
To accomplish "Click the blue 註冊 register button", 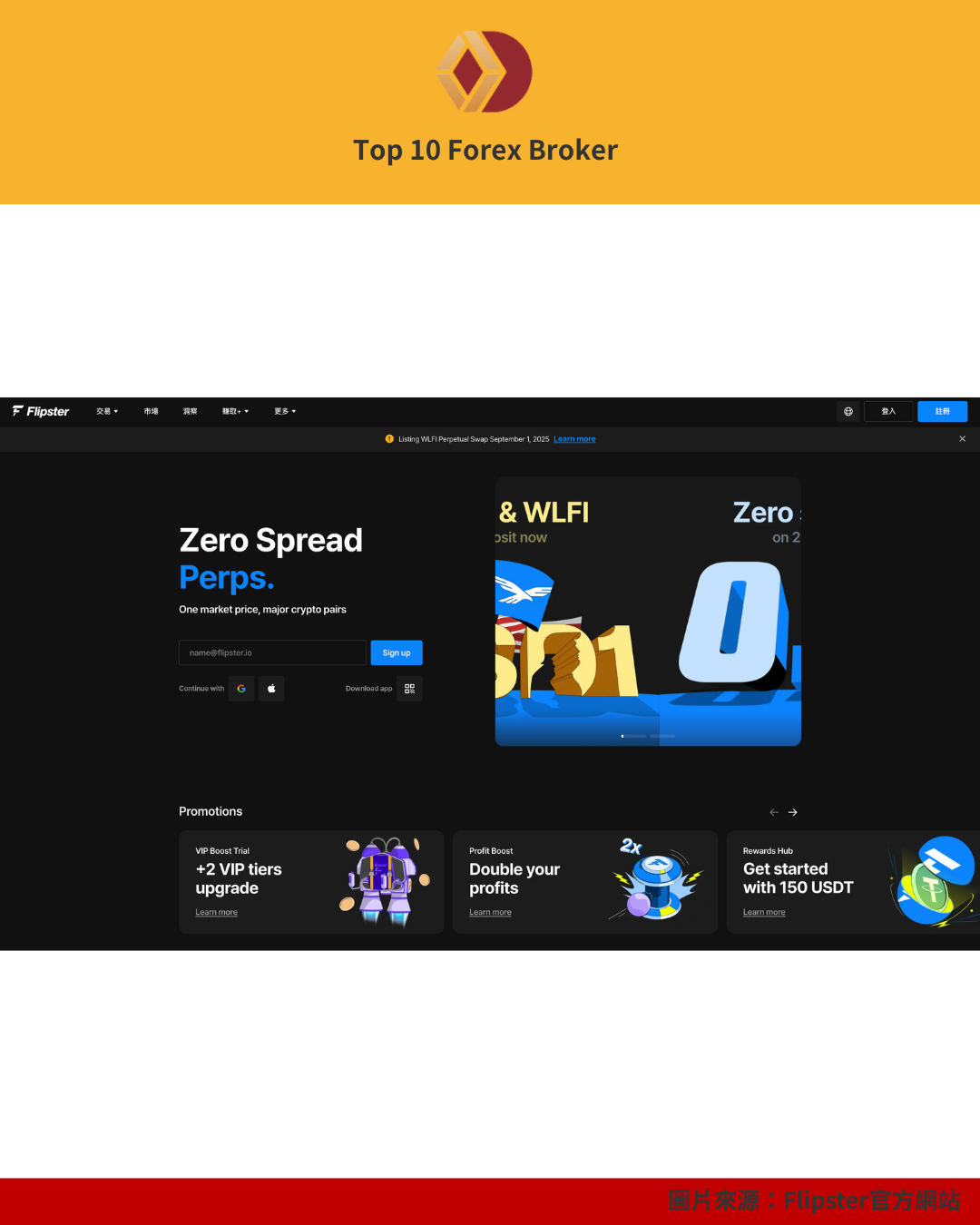I will pyautogui.click(x=943, y=411).
